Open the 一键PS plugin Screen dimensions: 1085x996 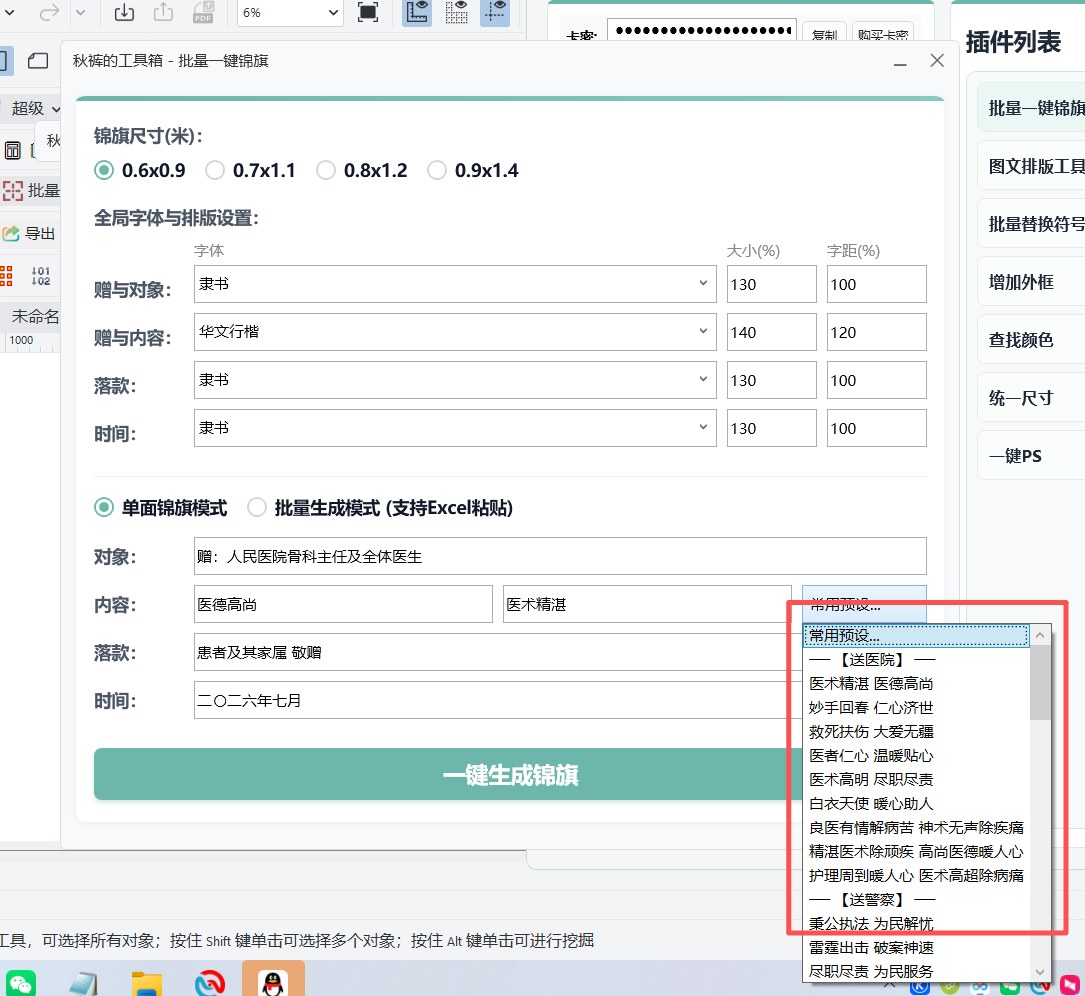tap(1031, 456)
